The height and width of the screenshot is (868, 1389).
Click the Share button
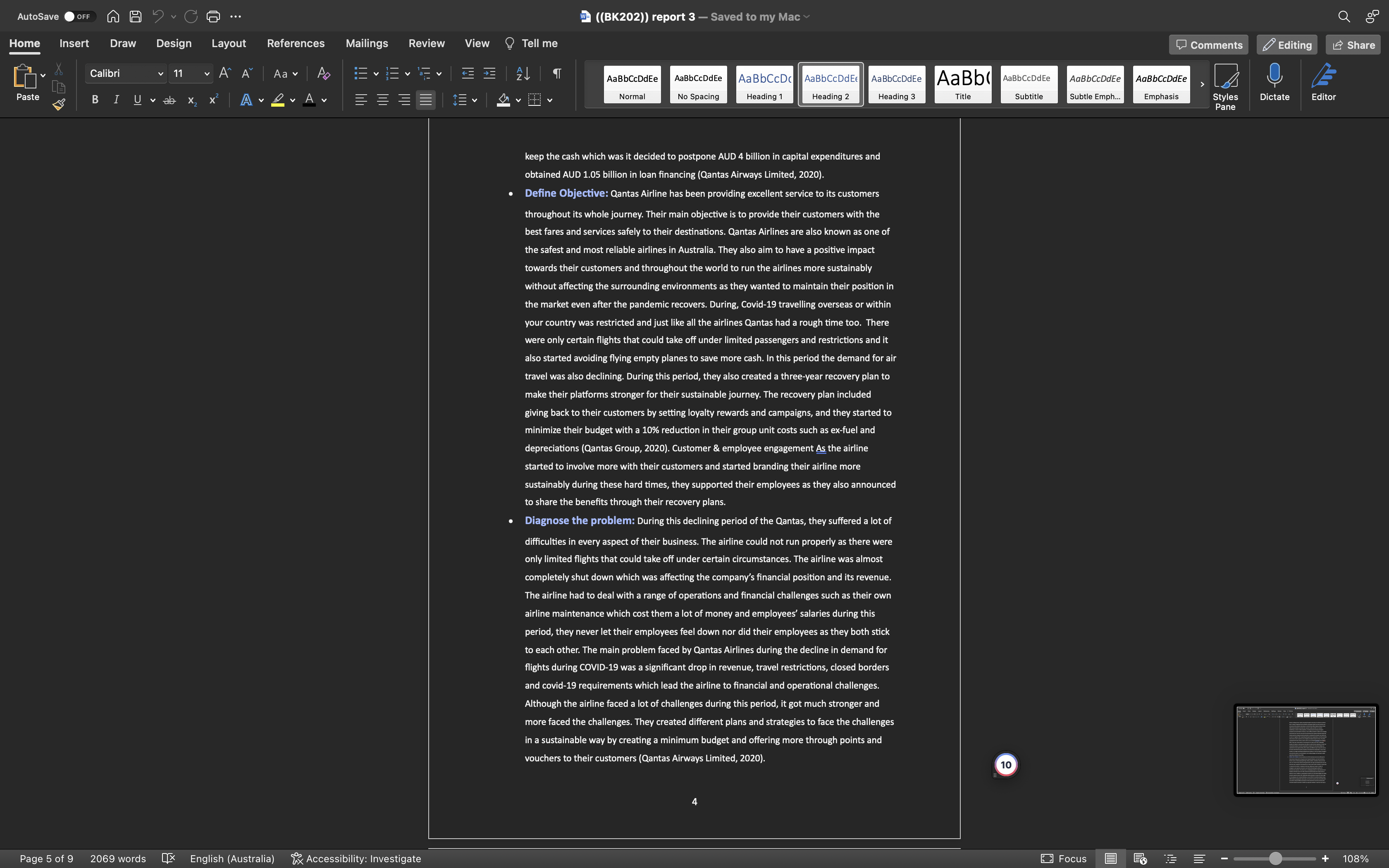pos(1353,45)
